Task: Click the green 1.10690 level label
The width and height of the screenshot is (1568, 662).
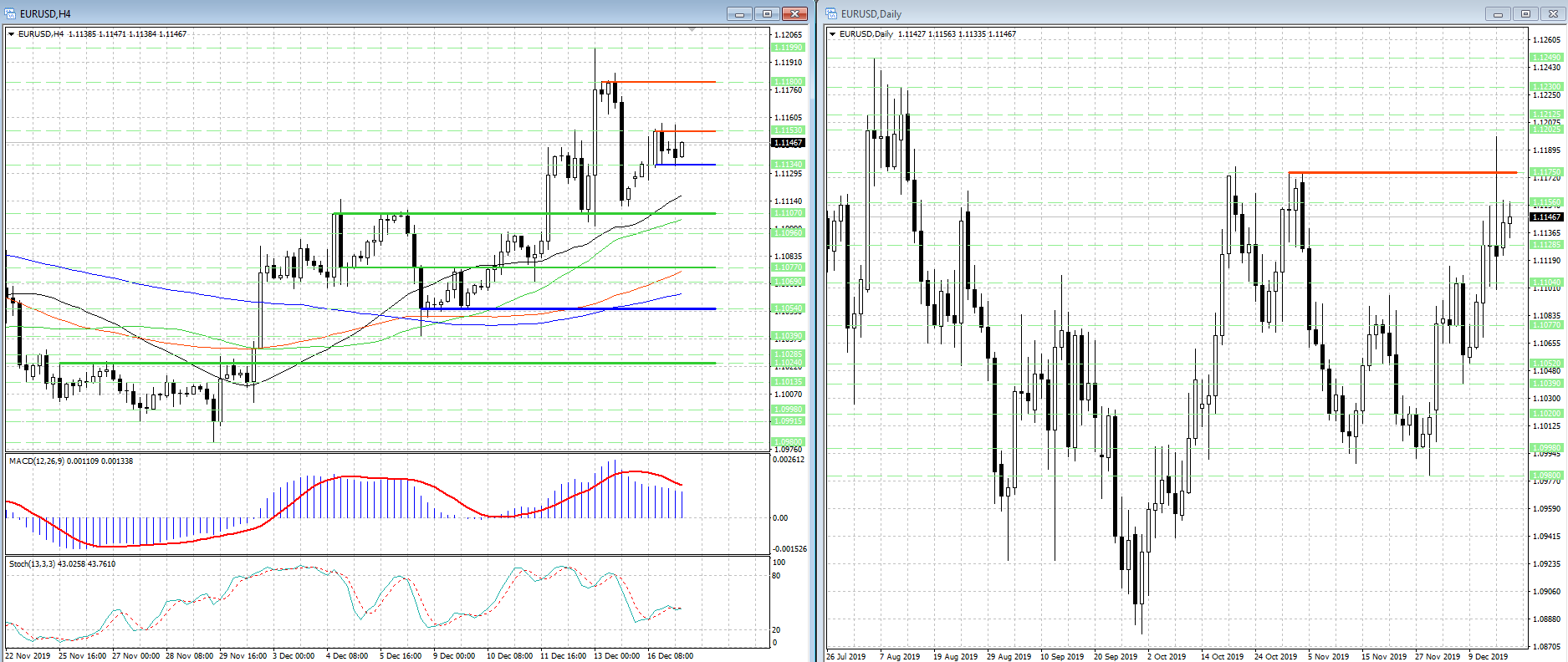Action: (788, 282)
